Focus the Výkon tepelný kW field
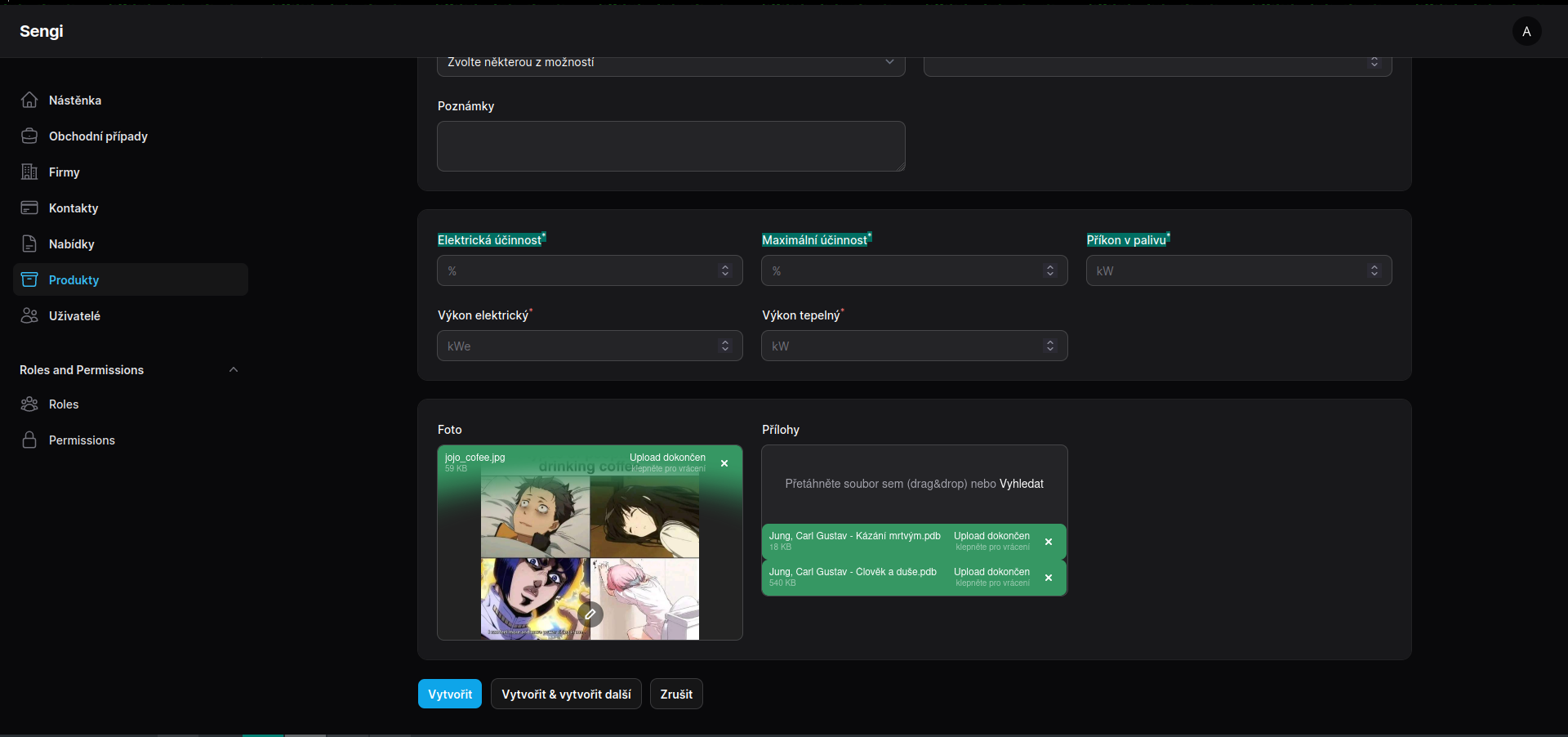 tap(915, 346)
